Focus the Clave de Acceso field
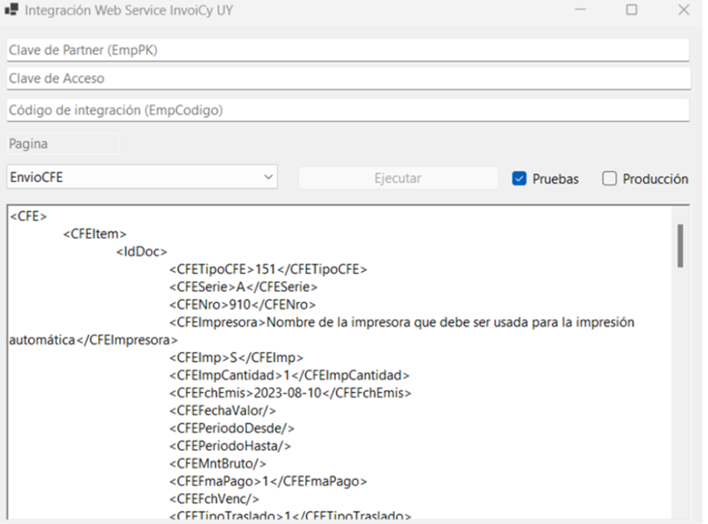This screenshot has width=708, height=524. pyautogui.click(x=348, y=78)
